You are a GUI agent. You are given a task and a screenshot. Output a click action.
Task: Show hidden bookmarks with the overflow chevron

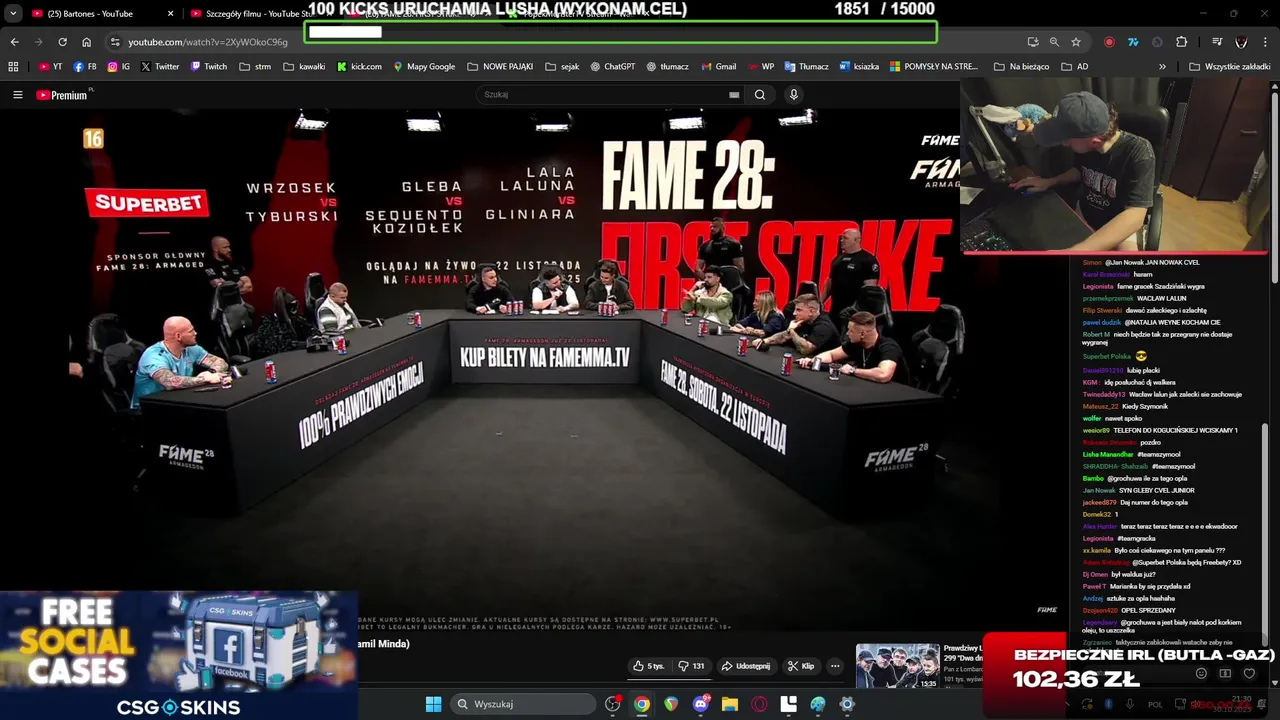click(1162, 67)
